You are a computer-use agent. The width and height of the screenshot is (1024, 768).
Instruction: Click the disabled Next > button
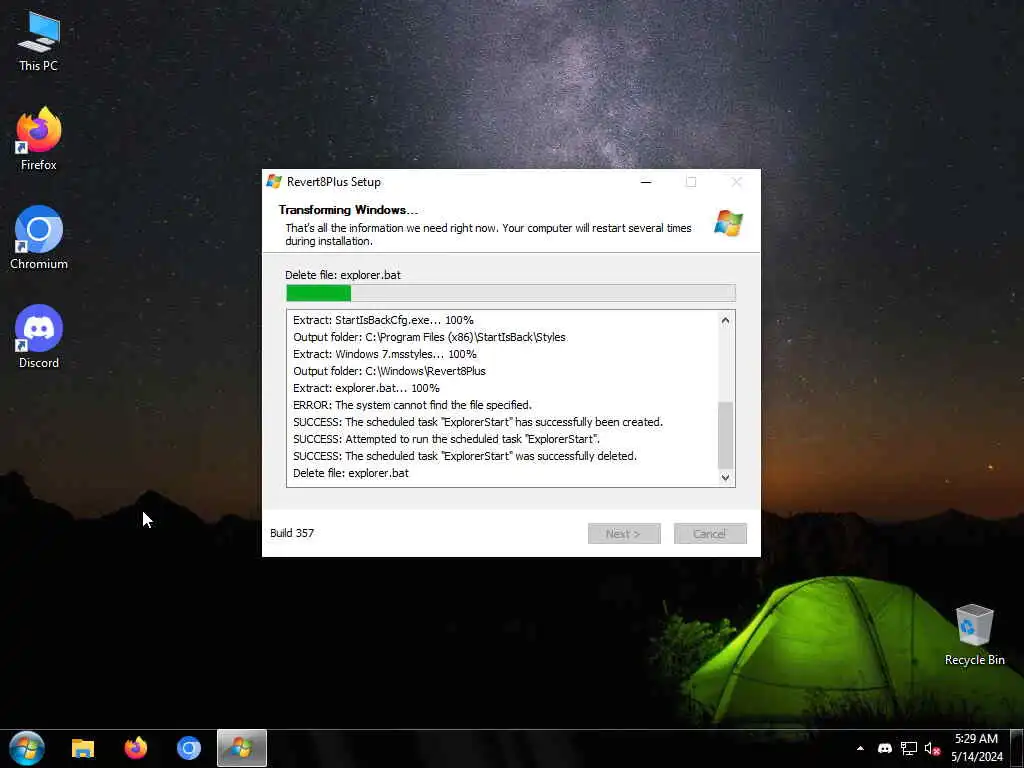(624, 534)
